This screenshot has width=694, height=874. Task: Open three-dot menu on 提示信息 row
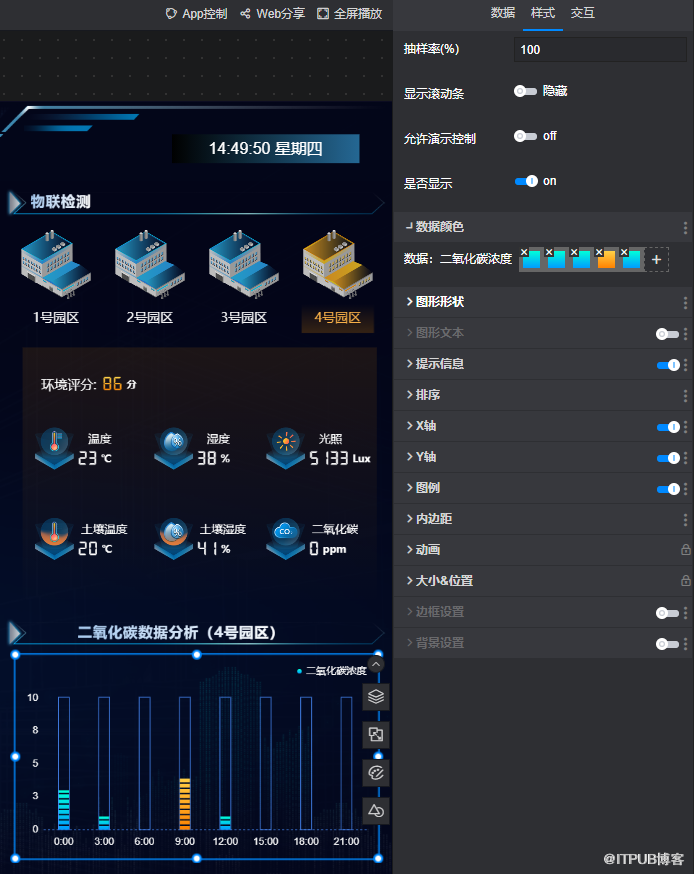coord(685,365)
